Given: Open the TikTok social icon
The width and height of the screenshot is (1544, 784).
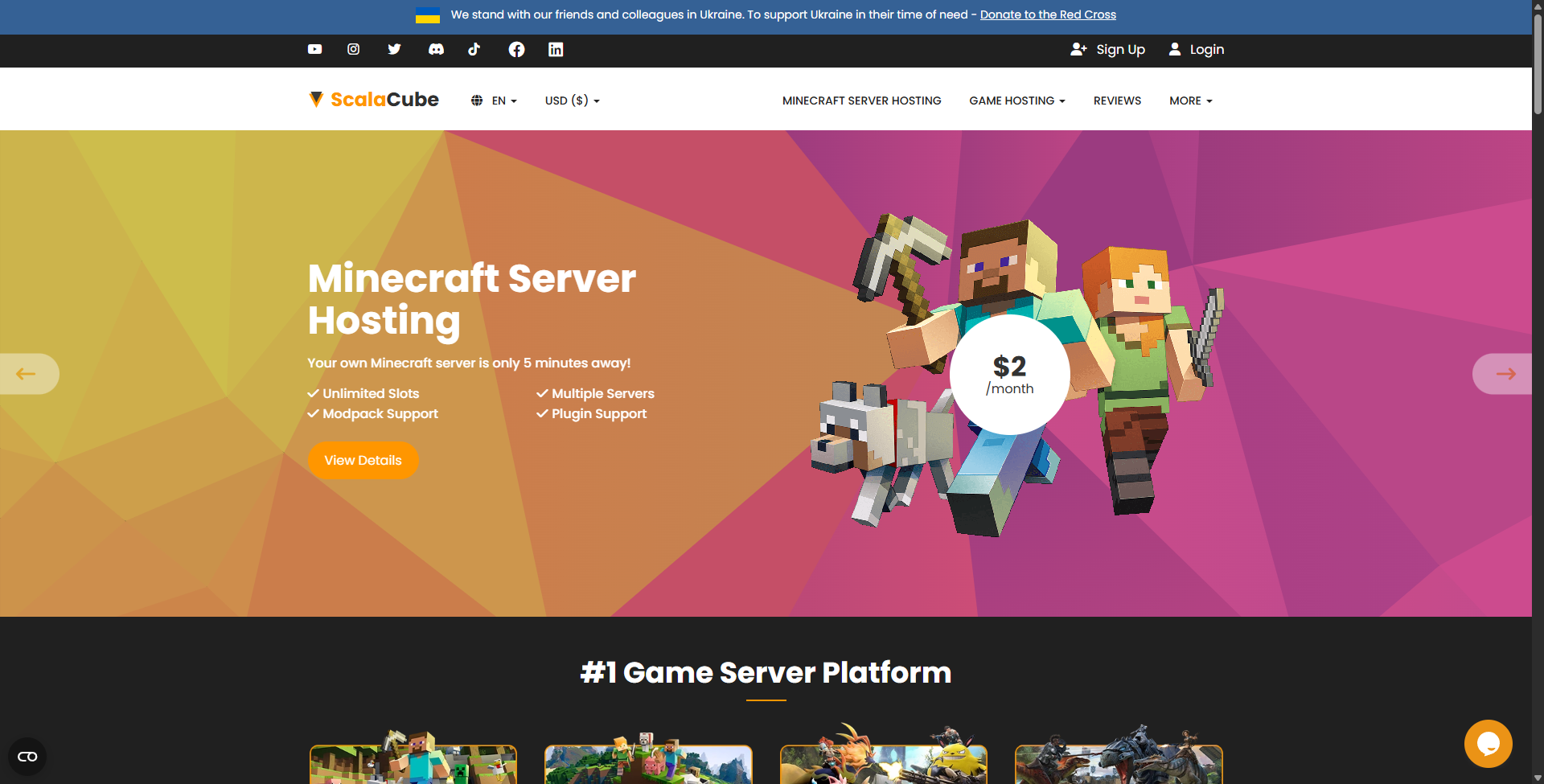Looking at the screenshot, I should point(474,49).
